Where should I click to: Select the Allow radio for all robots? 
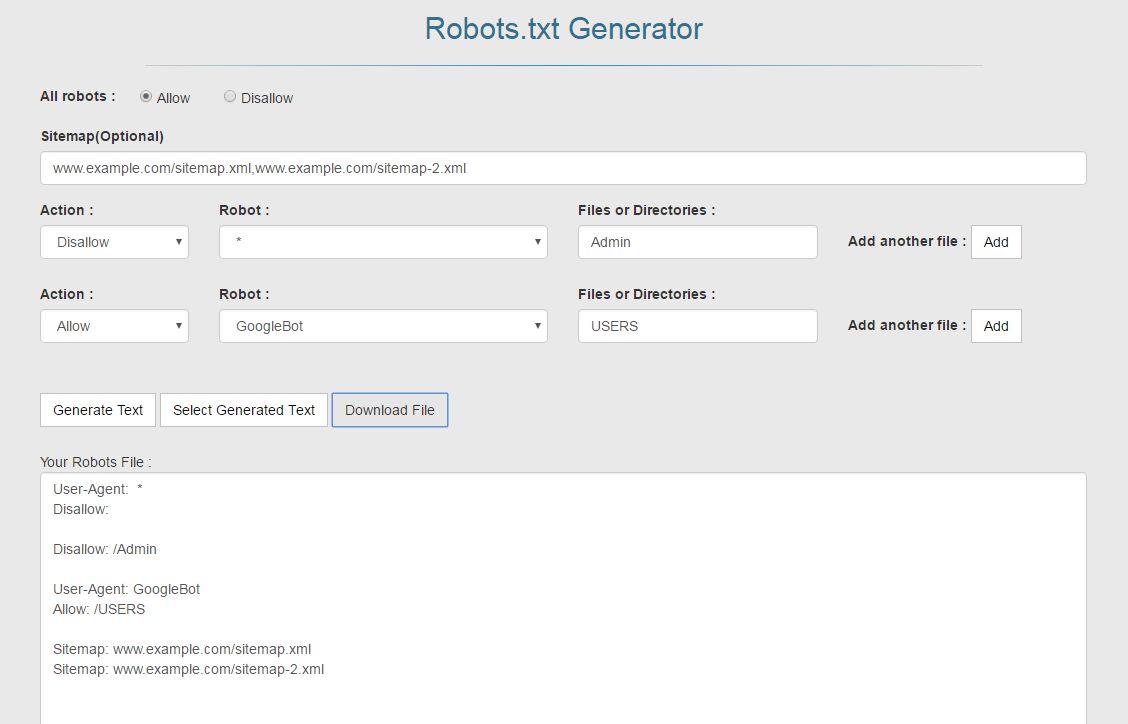(x=146, y=97)
